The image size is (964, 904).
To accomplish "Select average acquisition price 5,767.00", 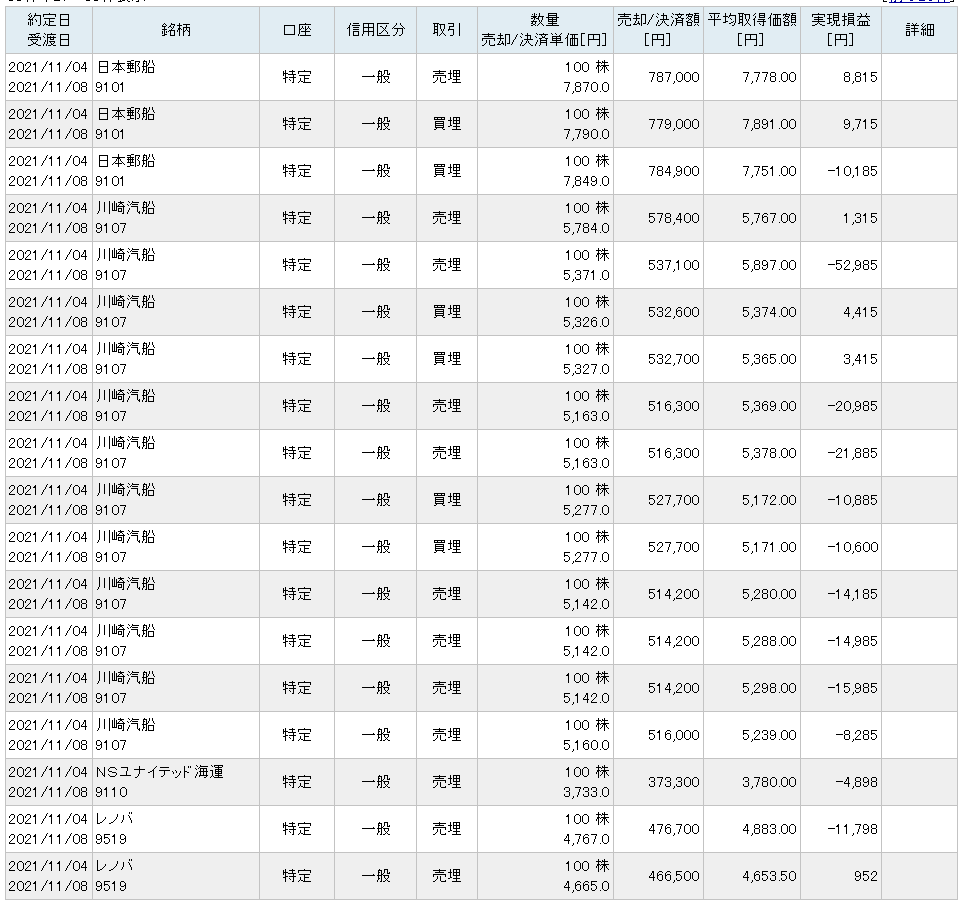I will (x=769, y=218).
